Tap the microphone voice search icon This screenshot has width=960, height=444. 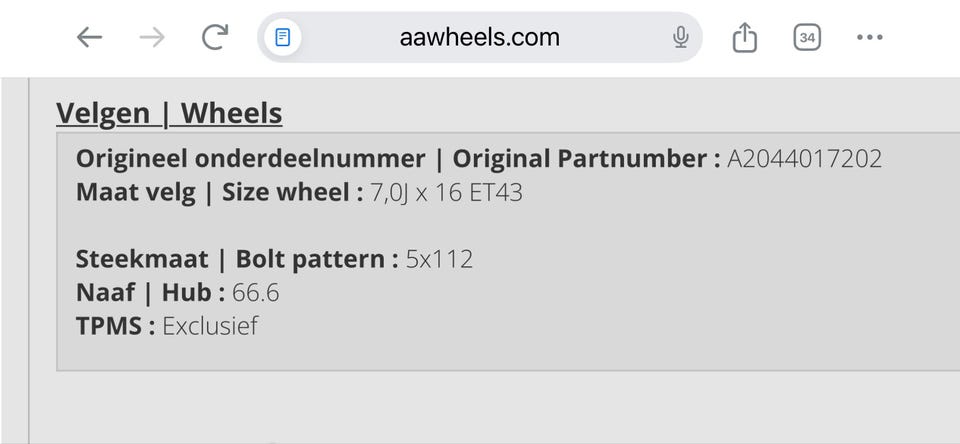coord(681,38)
